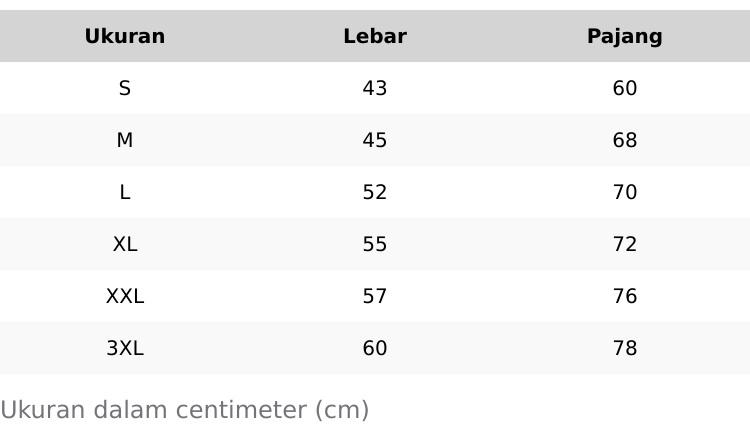Click Lebar value 57 for size XXL
The width and height of the screenshot is (750, 446).
coord(375,296)
